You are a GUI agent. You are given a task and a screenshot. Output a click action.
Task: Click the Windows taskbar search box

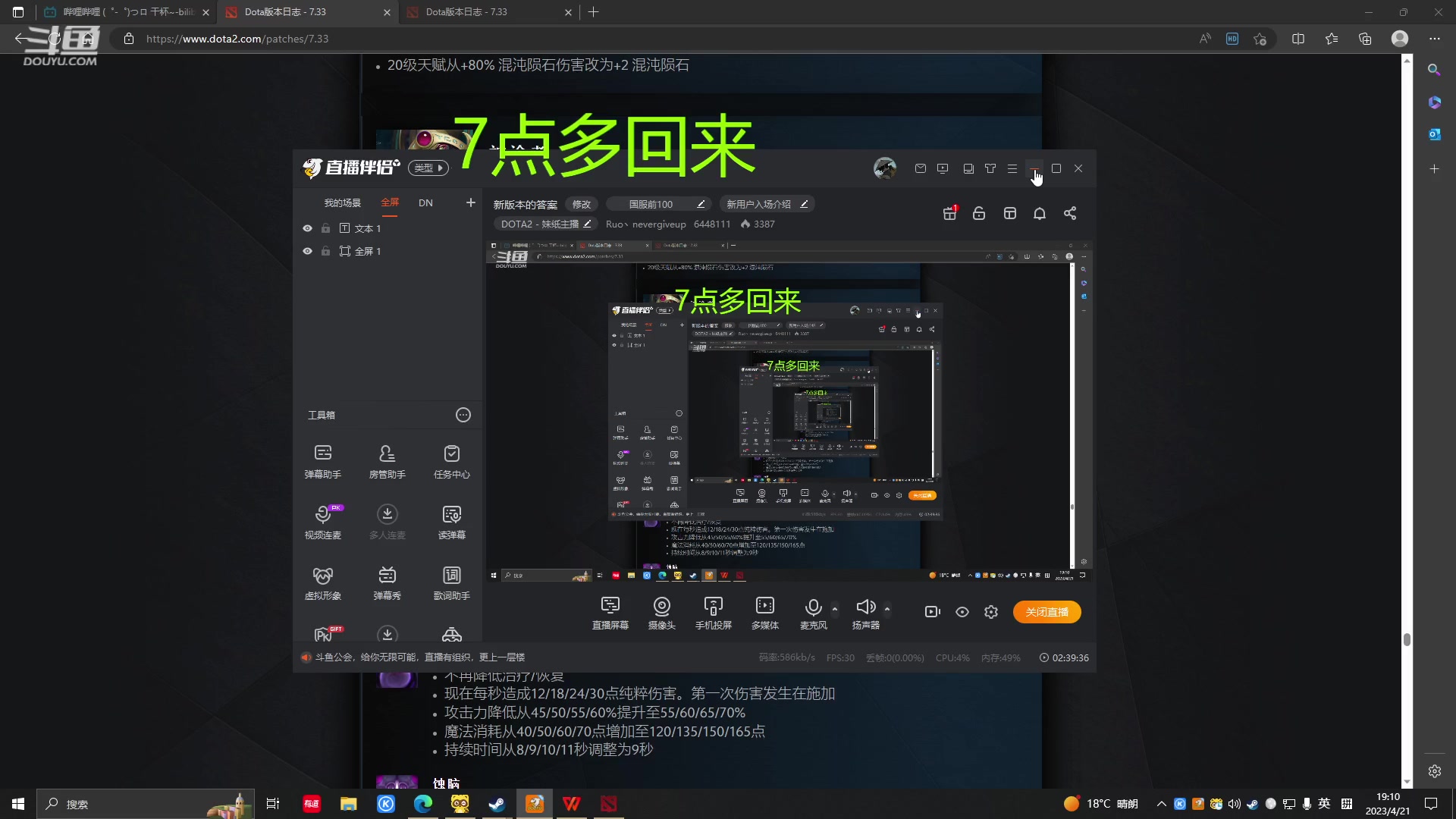(x=146, y=804)
